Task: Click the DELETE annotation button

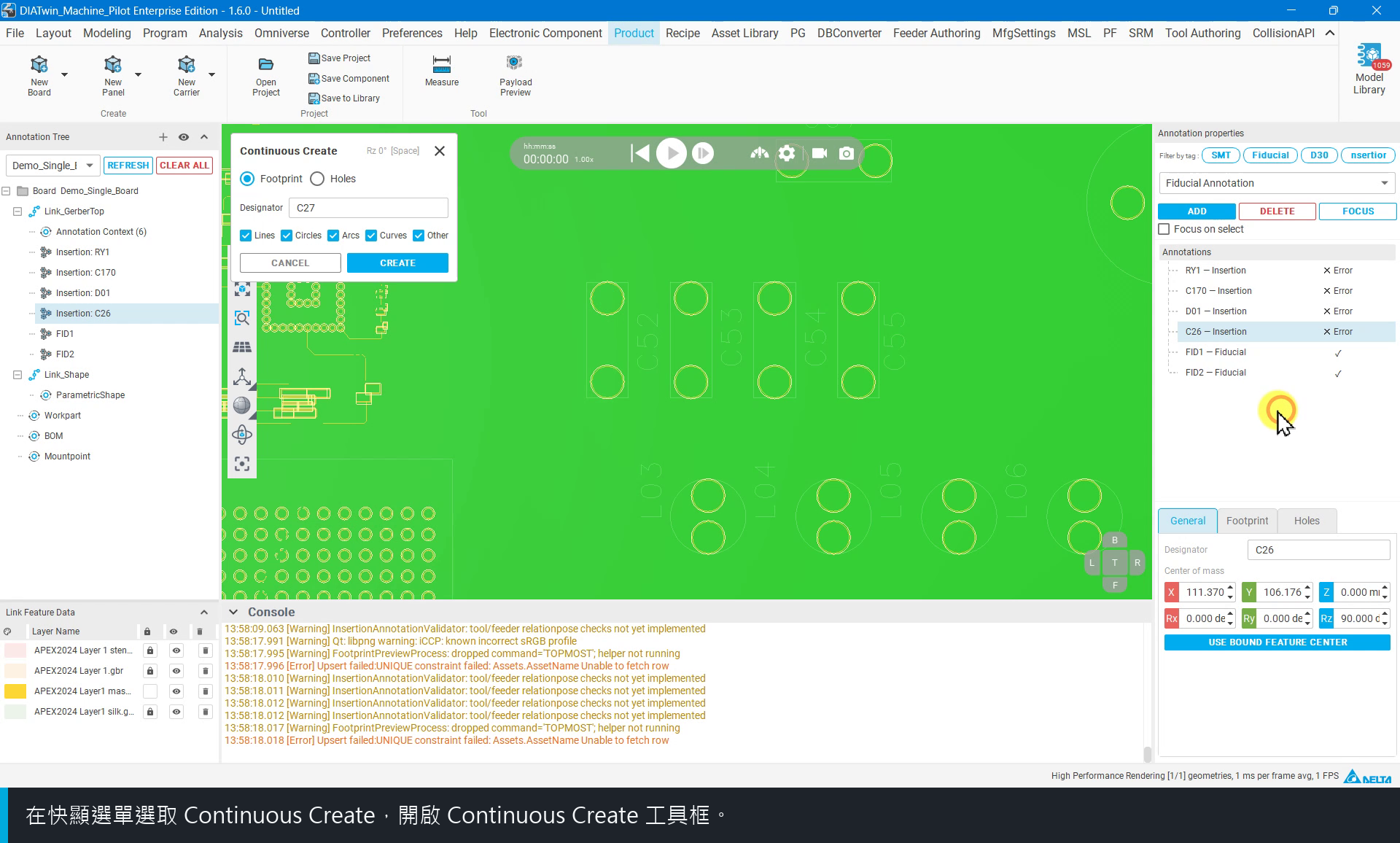Action: pos(1277,211)
